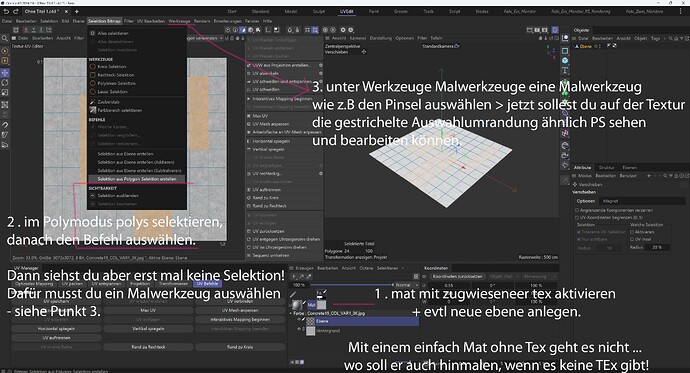Click 'Koordinaten zurücksetzen' button
Image resolution: width=690 pixels, height=373 pixels.
pyautogui.click(x=458, y=277)
